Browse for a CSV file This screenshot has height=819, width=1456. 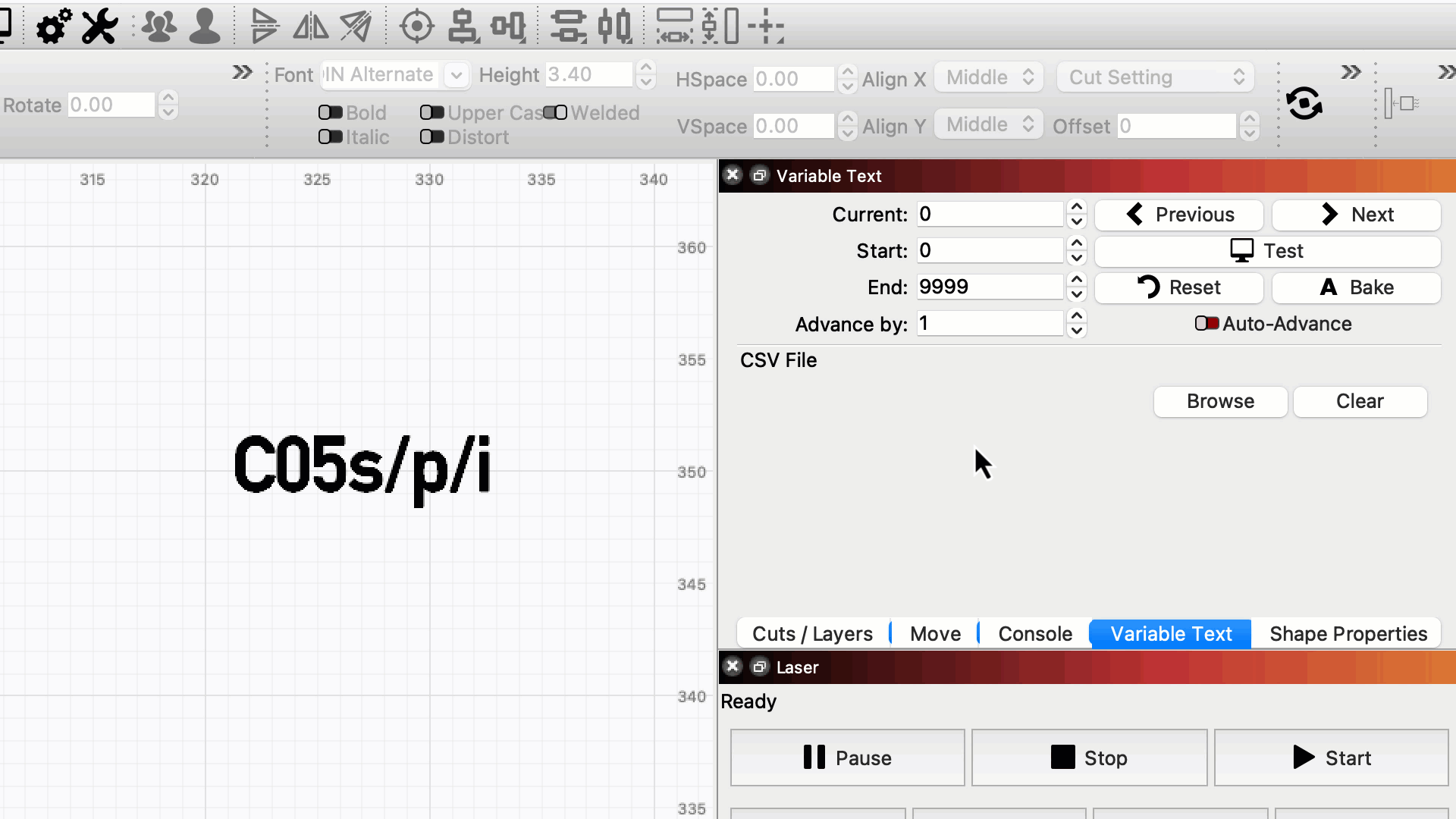click(x=1219, y=401)
